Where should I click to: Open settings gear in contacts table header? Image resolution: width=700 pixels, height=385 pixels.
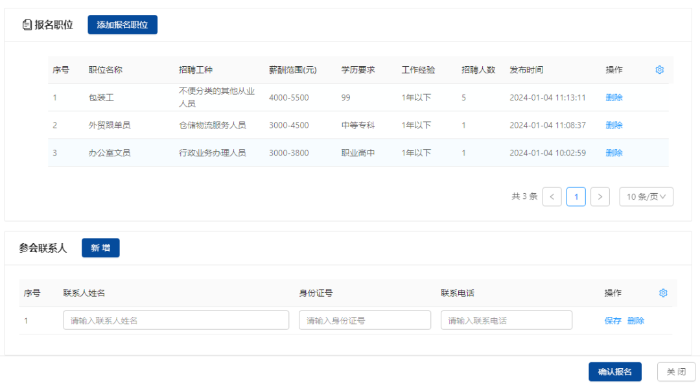point(663,293)
